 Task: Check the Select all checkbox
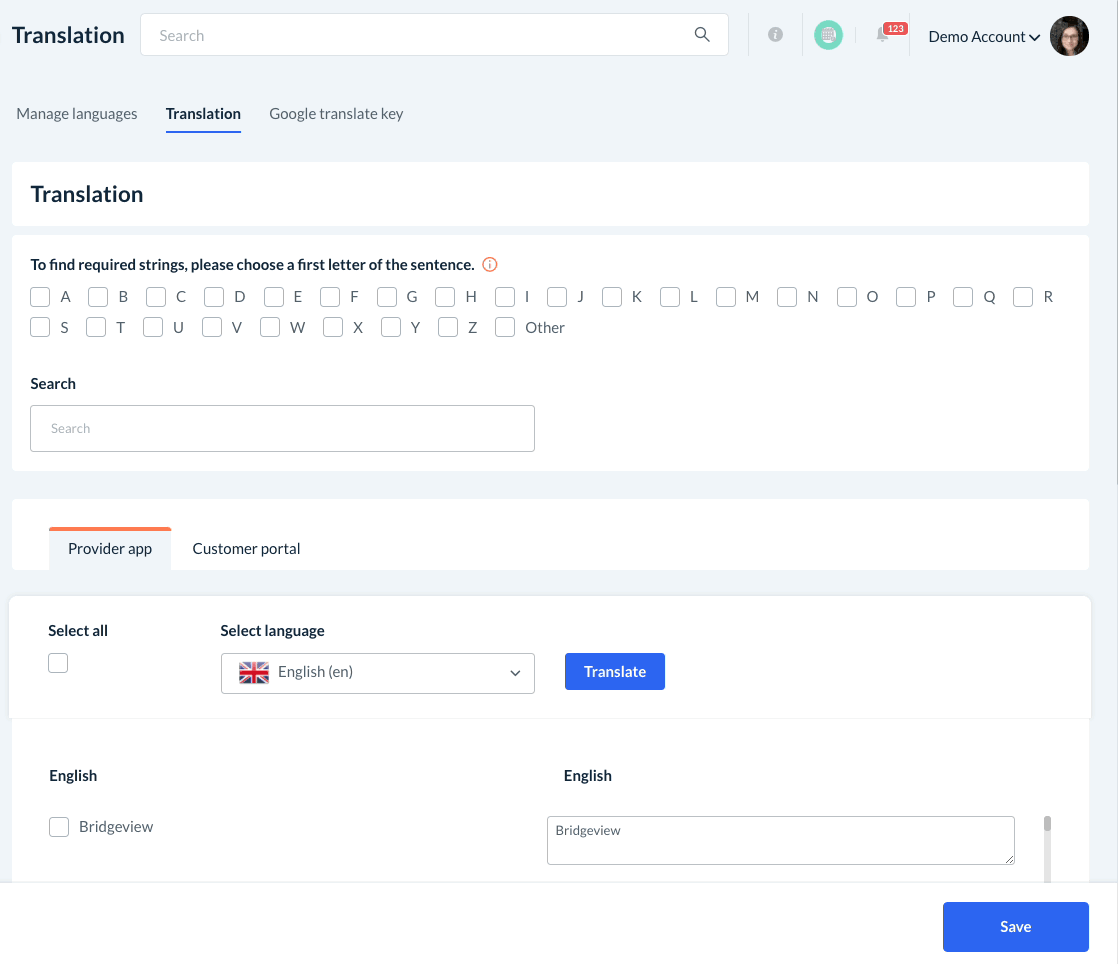[x=58, y=663]
